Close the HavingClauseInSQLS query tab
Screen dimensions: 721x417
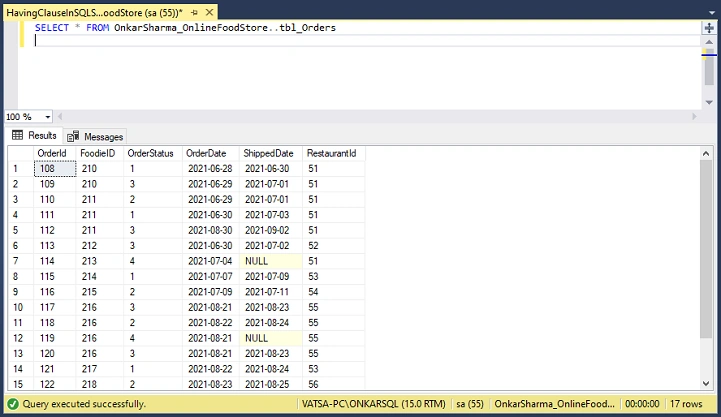(x=209, y=12)
